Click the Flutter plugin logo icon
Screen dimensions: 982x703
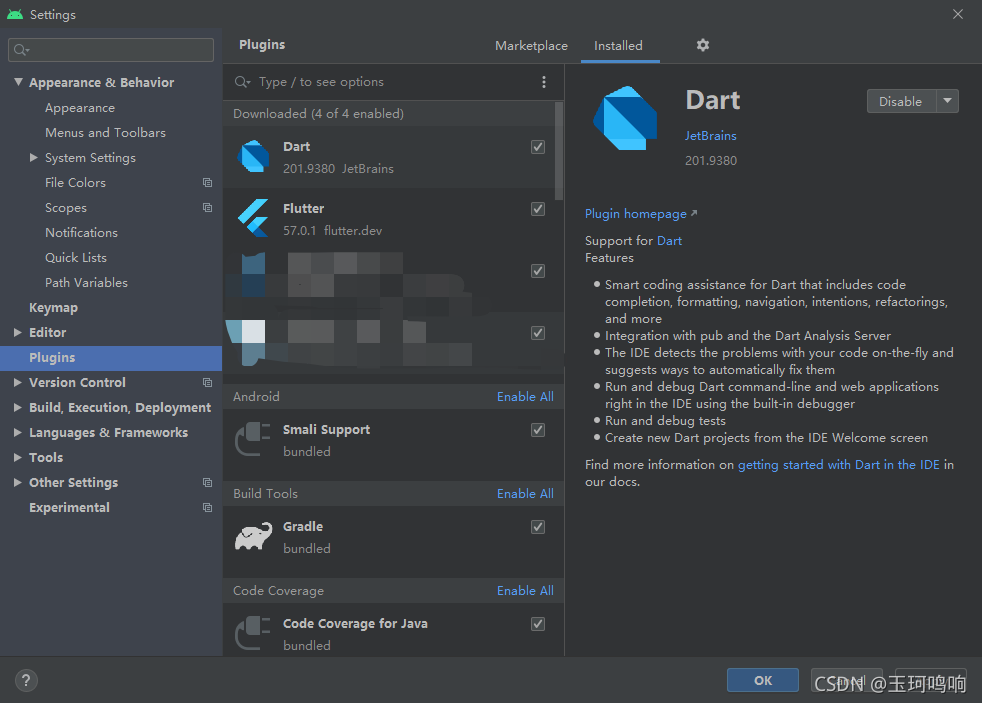(254, 218)
